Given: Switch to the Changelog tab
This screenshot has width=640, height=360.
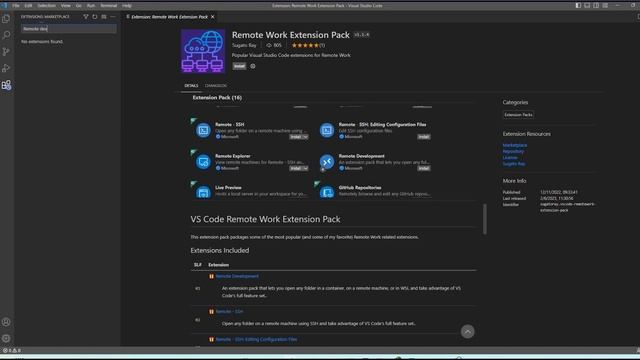Looking at the screenshot, I should click(216, 86).
